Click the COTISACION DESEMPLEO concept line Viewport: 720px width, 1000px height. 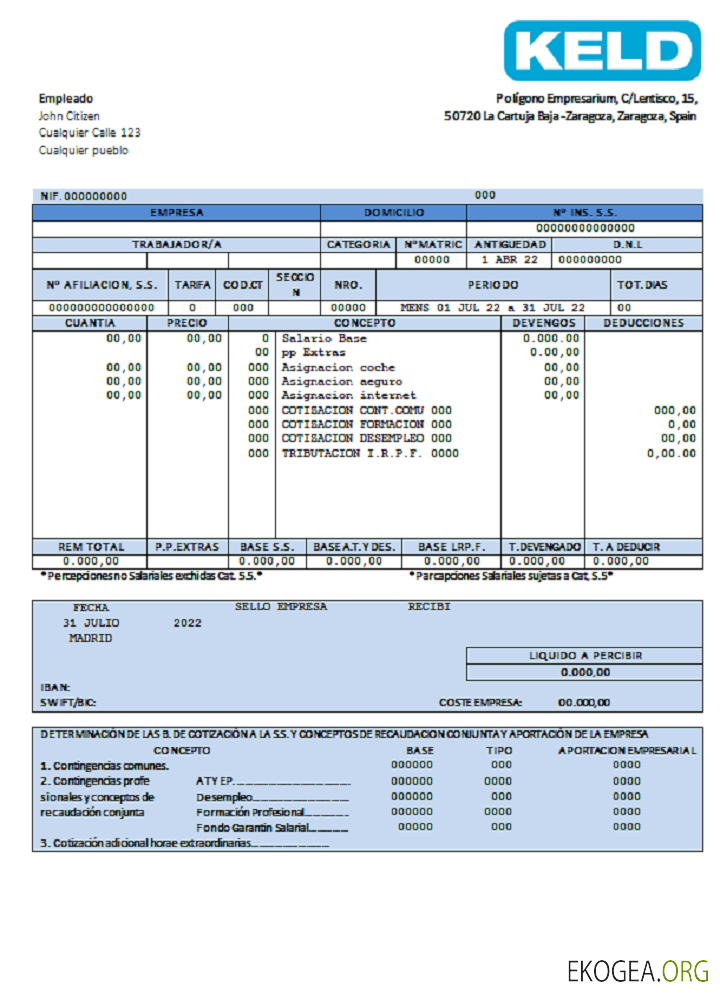366,438
